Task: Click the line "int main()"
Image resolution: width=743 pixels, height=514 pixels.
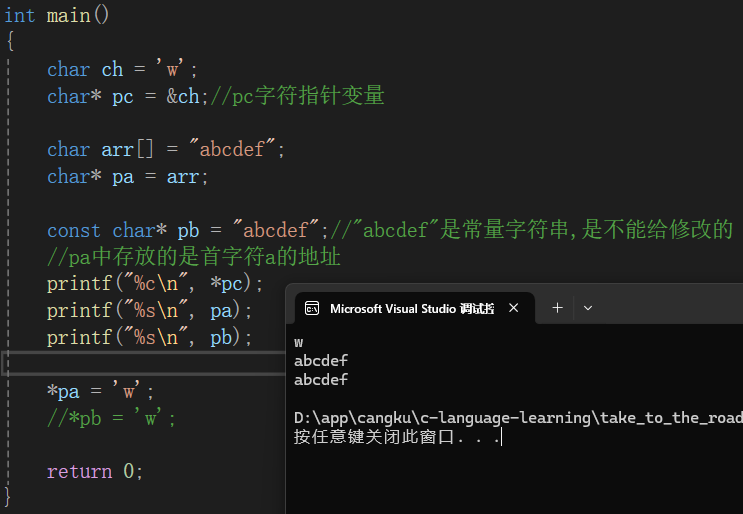Action: tap(57, 15)
